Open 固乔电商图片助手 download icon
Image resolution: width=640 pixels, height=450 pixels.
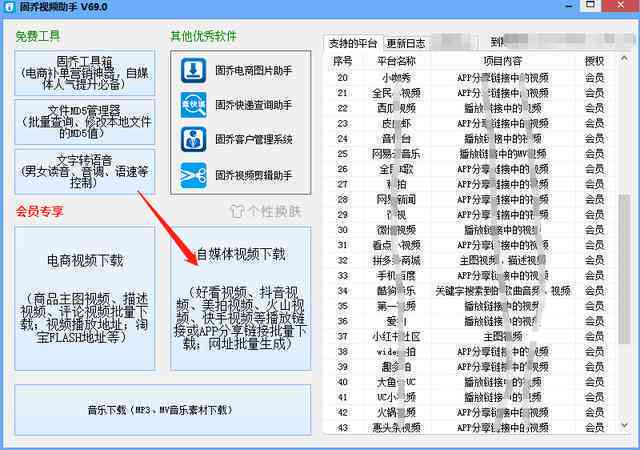(193, 70)
